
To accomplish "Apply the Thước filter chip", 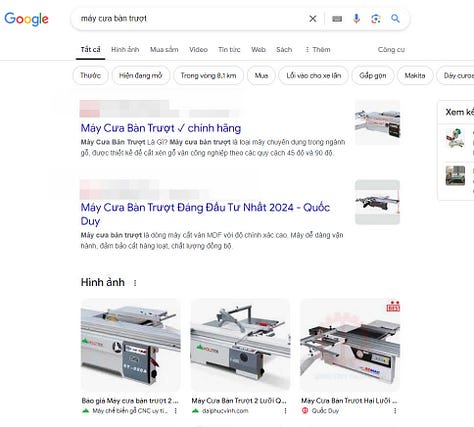I will (90, 76).
